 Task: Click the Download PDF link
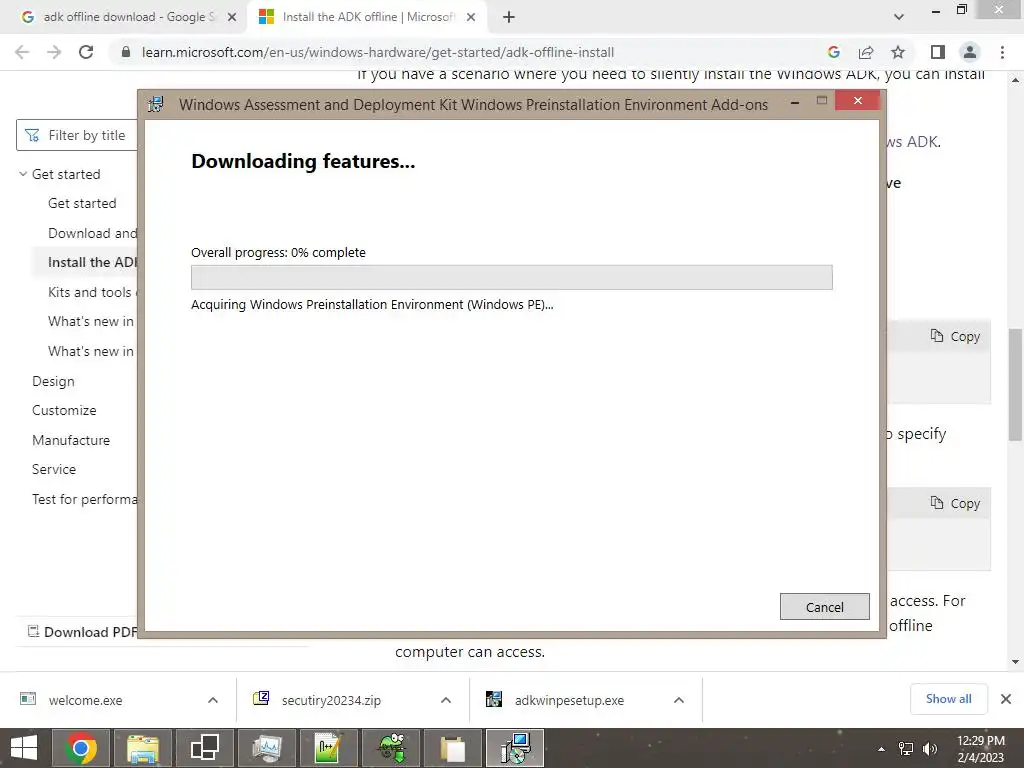tap(83, 632)
